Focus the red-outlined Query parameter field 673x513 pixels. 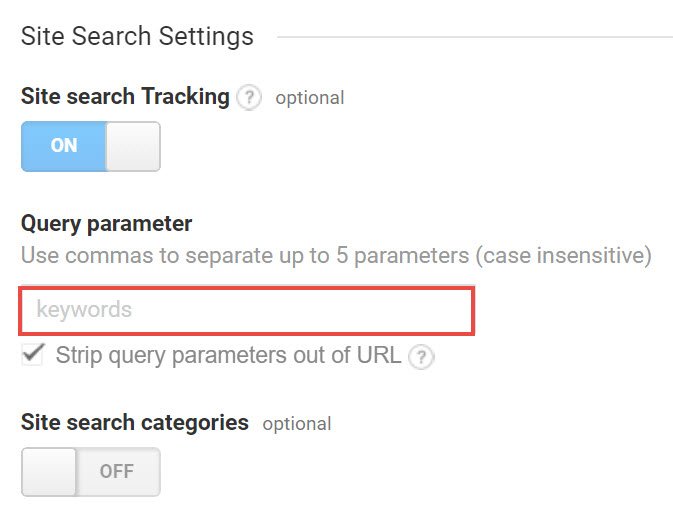click(246, 310)
